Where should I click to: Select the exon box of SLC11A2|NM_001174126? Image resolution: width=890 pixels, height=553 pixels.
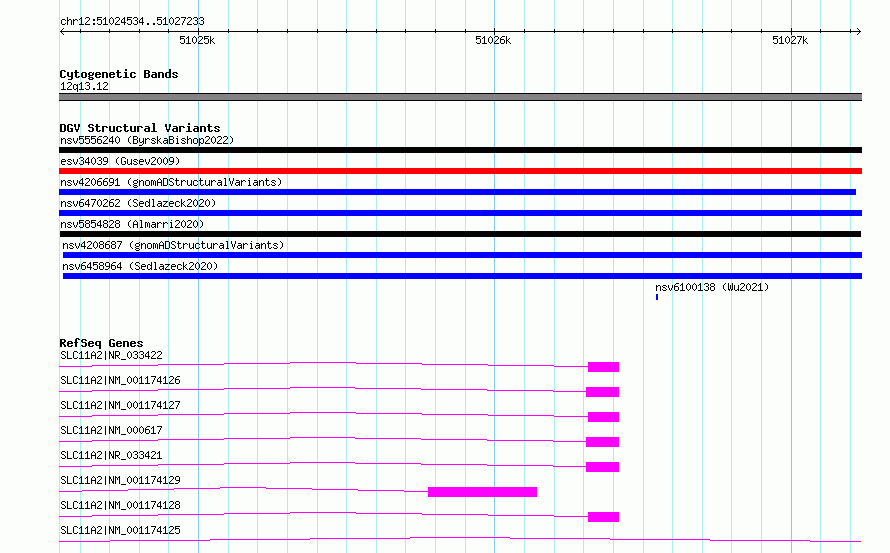tap(602, 392)
